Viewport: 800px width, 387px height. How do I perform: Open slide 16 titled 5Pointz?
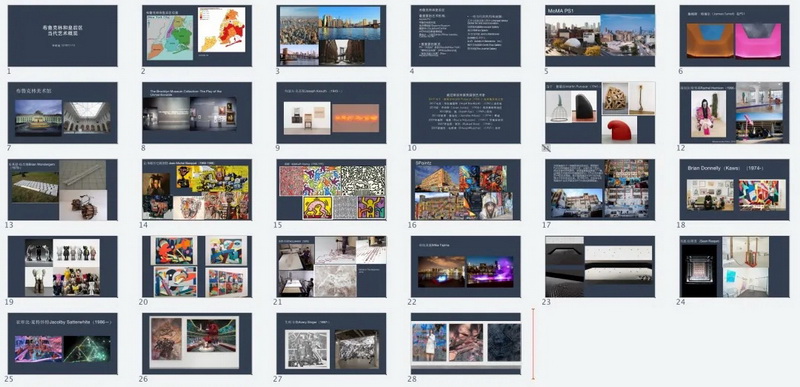(466, 190)
